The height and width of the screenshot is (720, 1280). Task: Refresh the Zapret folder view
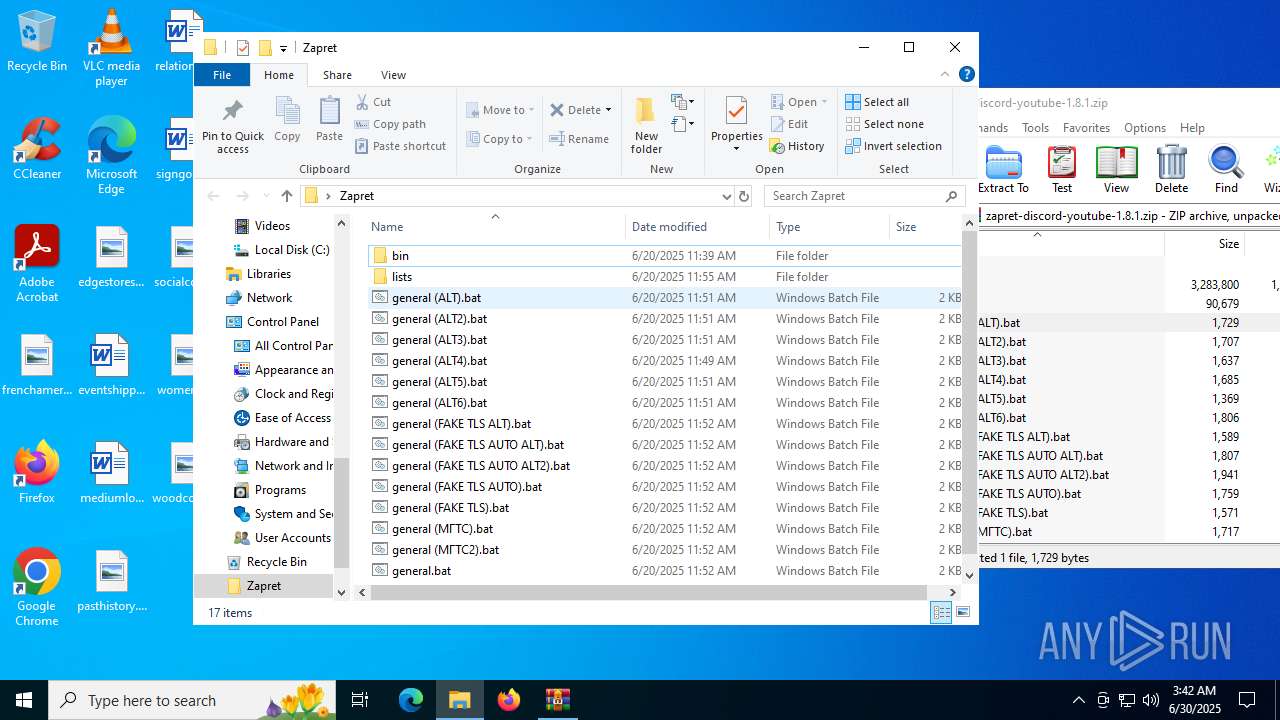[743, 196]
